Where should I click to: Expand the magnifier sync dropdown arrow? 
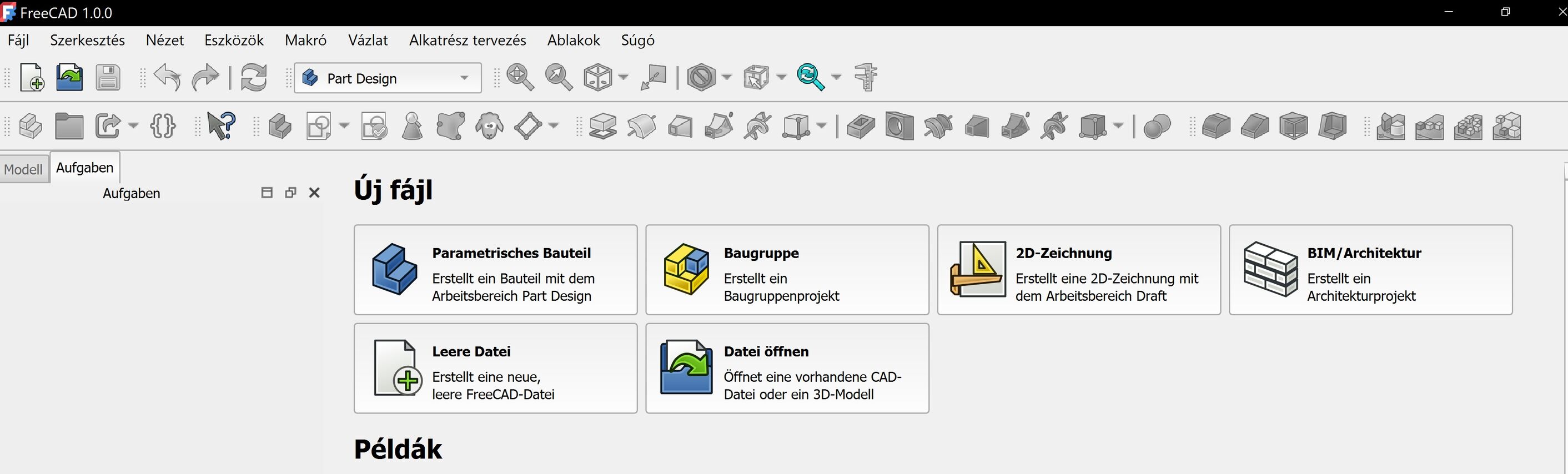point(836,77)
